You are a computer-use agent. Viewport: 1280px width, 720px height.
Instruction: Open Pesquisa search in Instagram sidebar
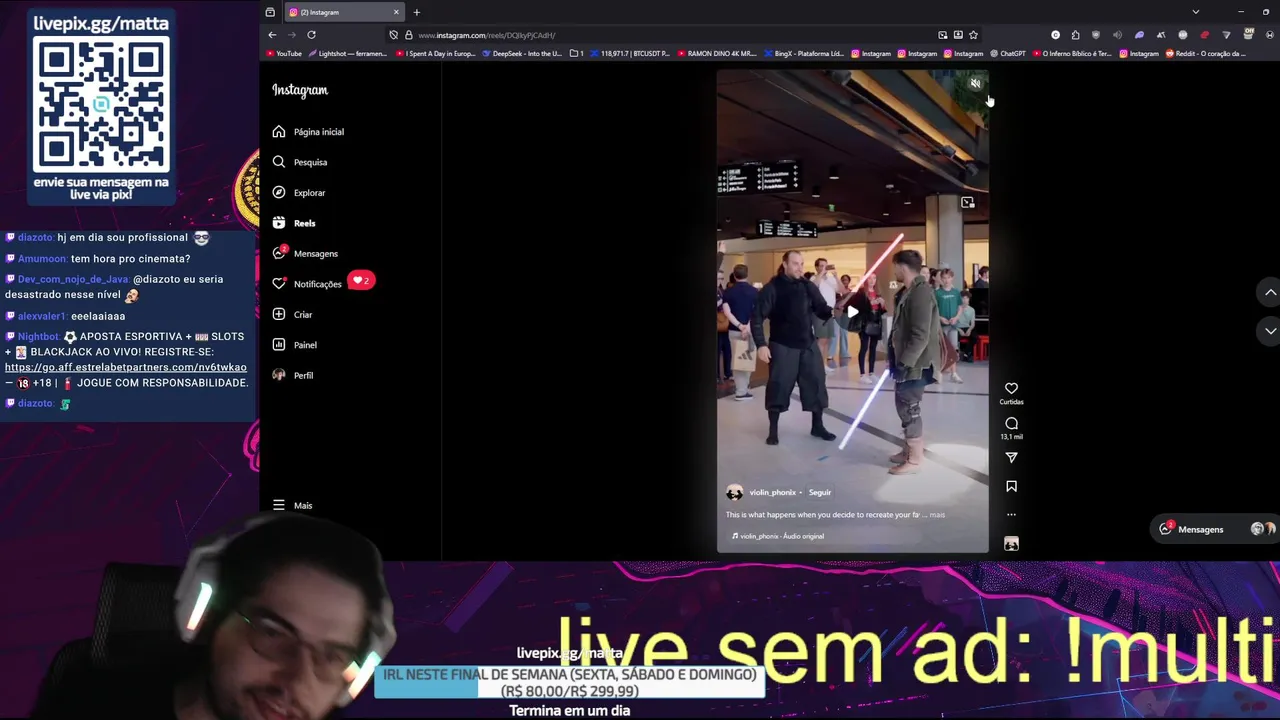(300, 162)
